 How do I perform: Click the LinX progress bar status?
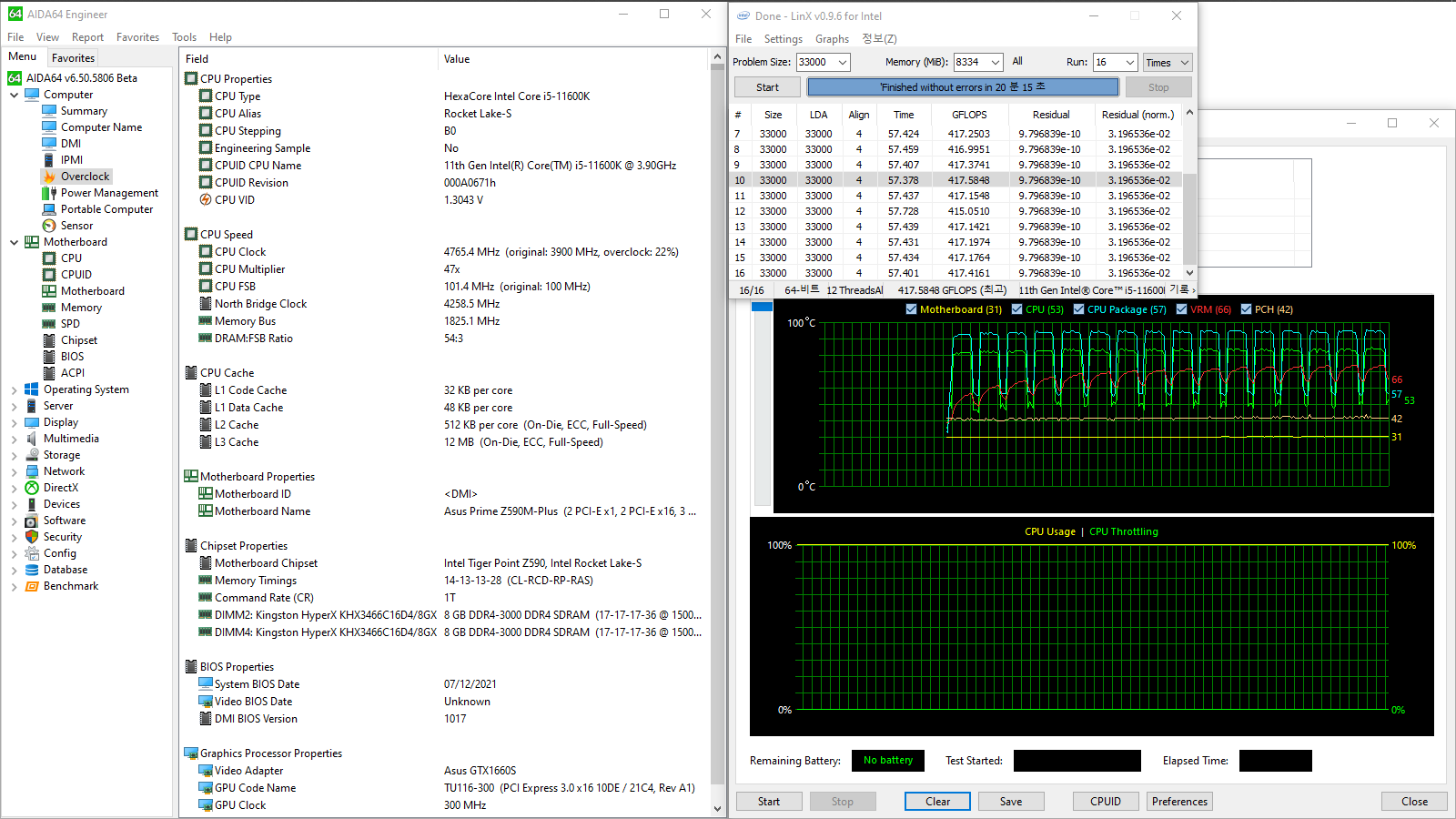pos(962,87)
